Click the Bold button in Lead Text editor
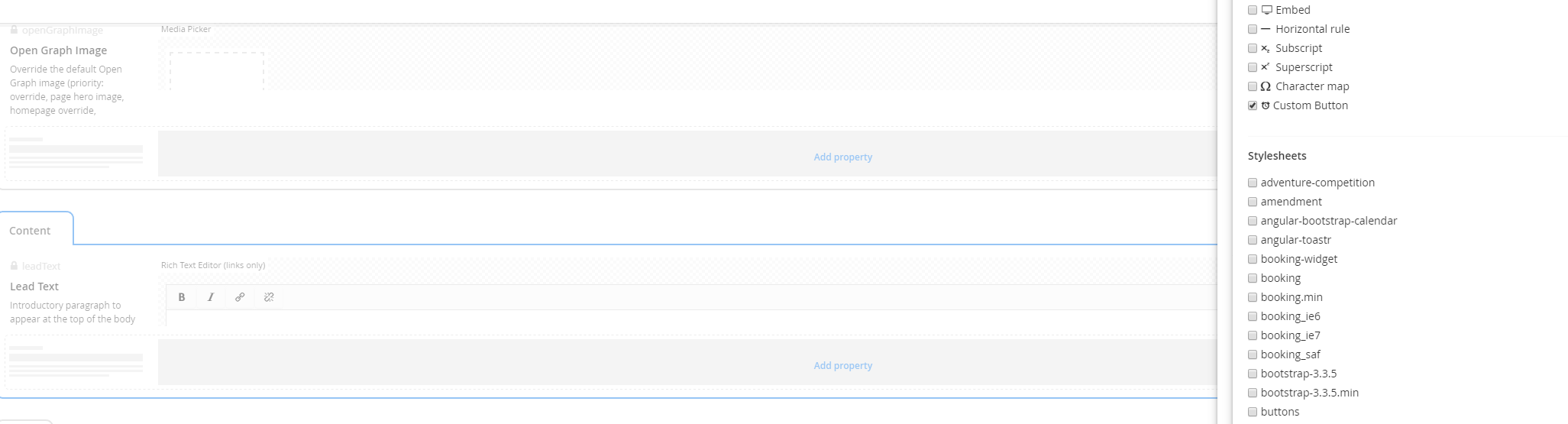1568x424 pixels. click(x=182, y=297)
